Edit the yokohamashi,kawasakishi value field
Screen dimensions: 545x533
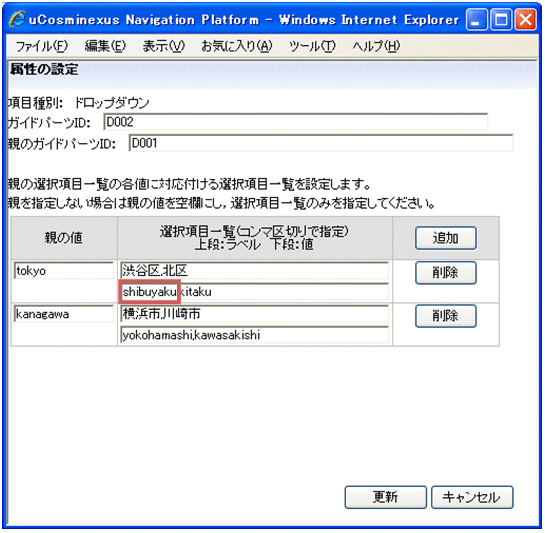254,335
